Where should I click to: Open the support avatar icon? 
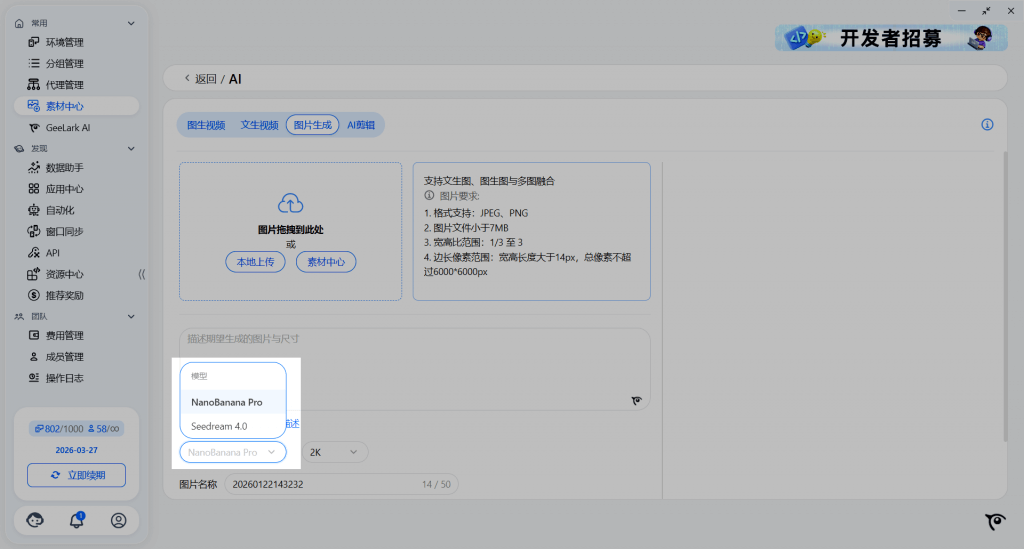pyautogui.click(x=34, y=520)
